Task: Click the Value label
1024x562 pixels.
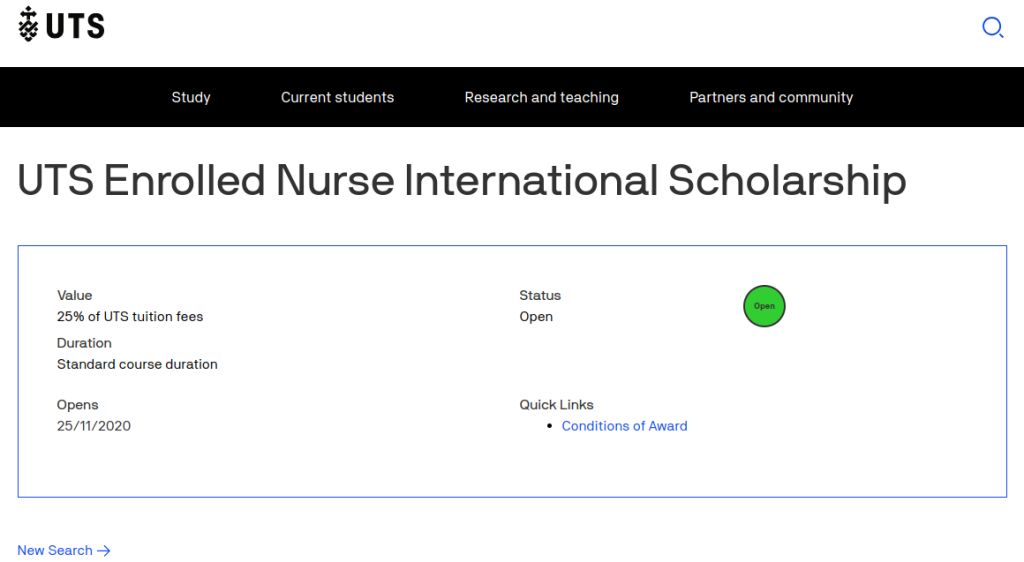Action: [x=74, y=295]
